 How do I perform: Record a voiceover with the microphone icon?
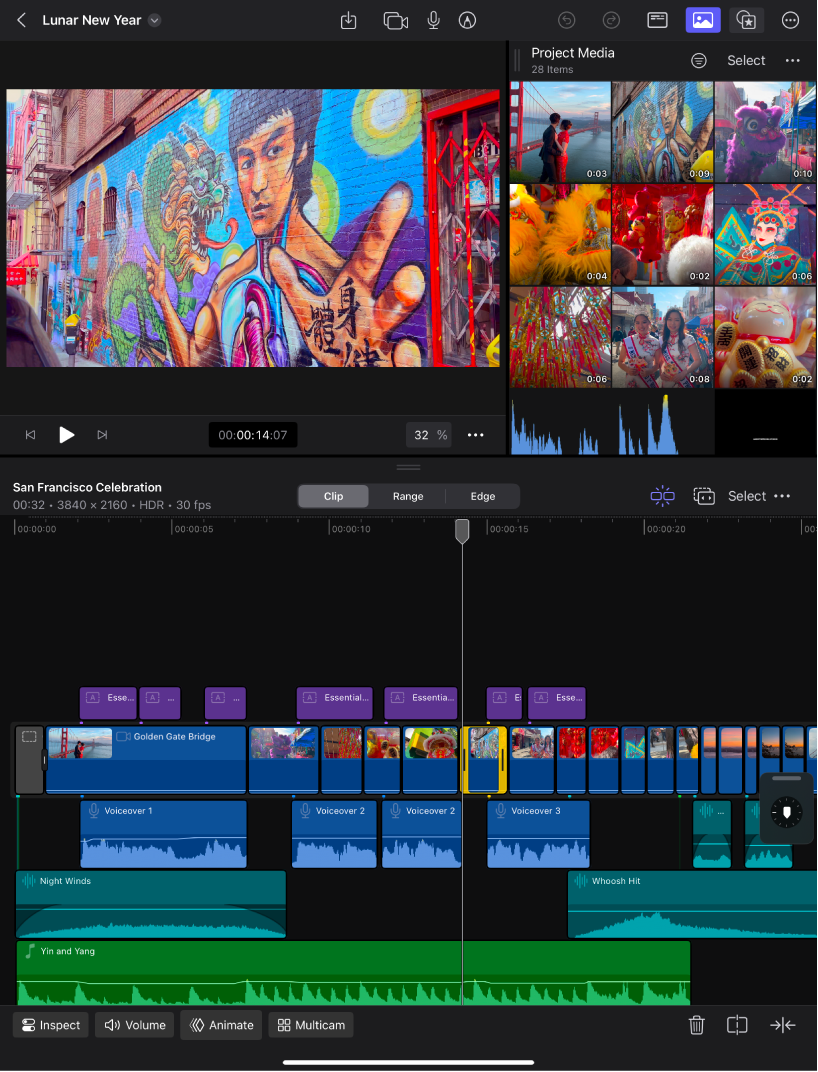click(x=433, y=20)
